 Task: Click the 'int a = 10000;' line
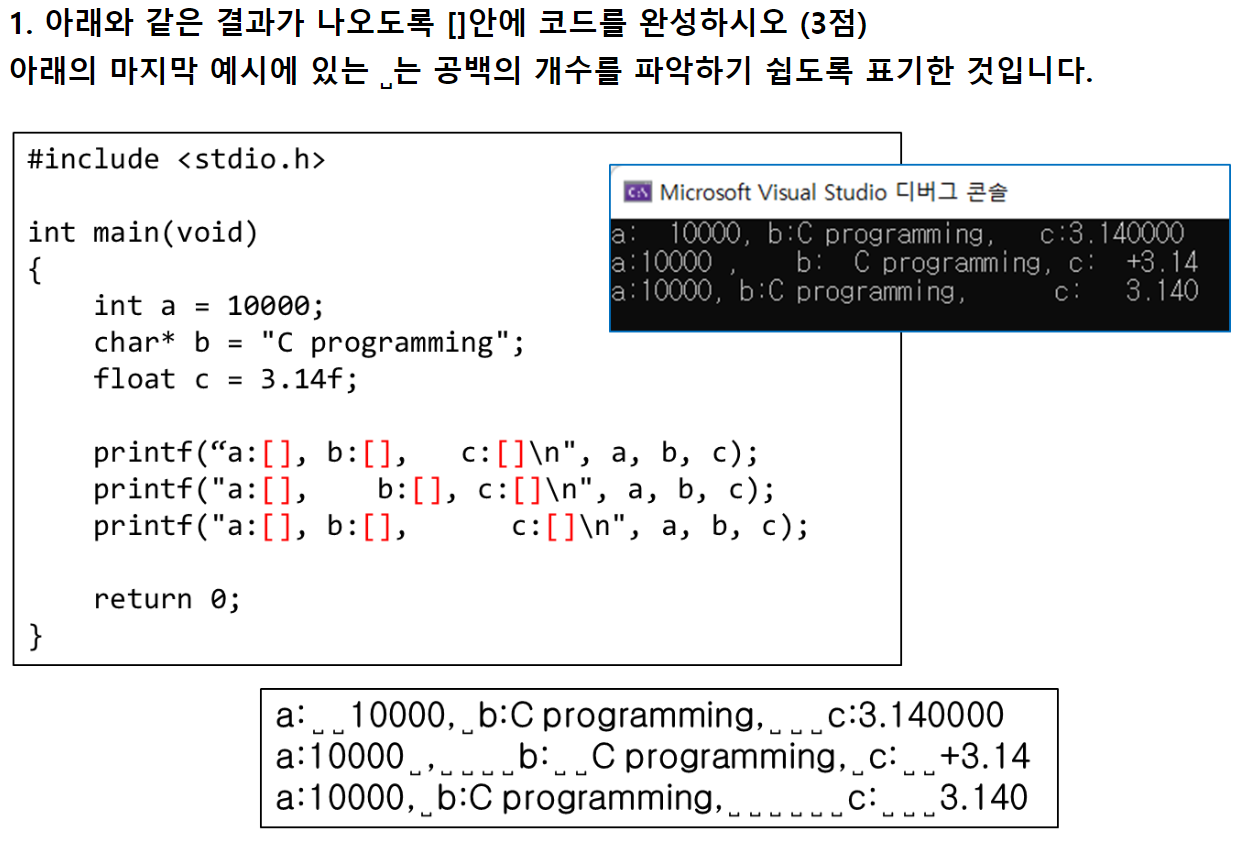coord(209,306)
